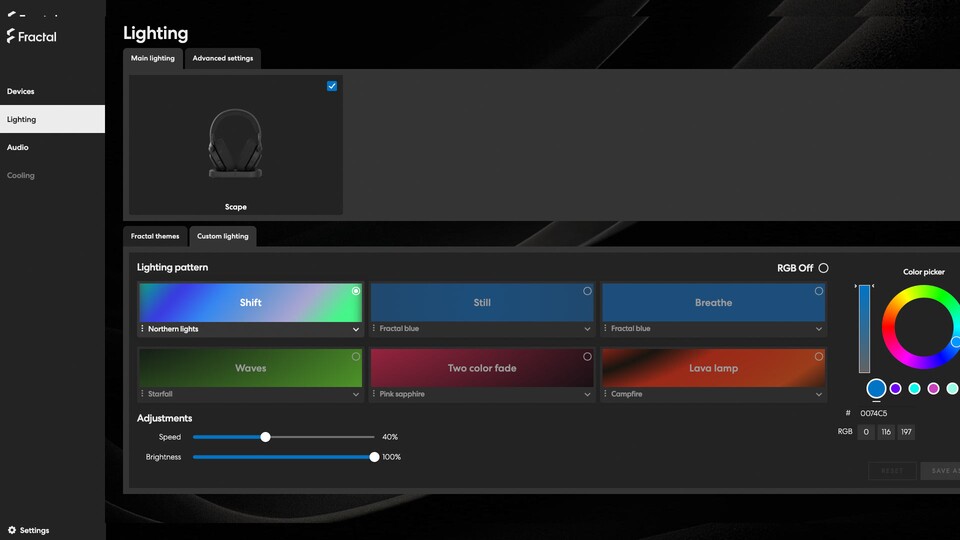Open Settings via the gear icon
The width and height of the screenshot is (960, 540).
[x=12, y=530]
